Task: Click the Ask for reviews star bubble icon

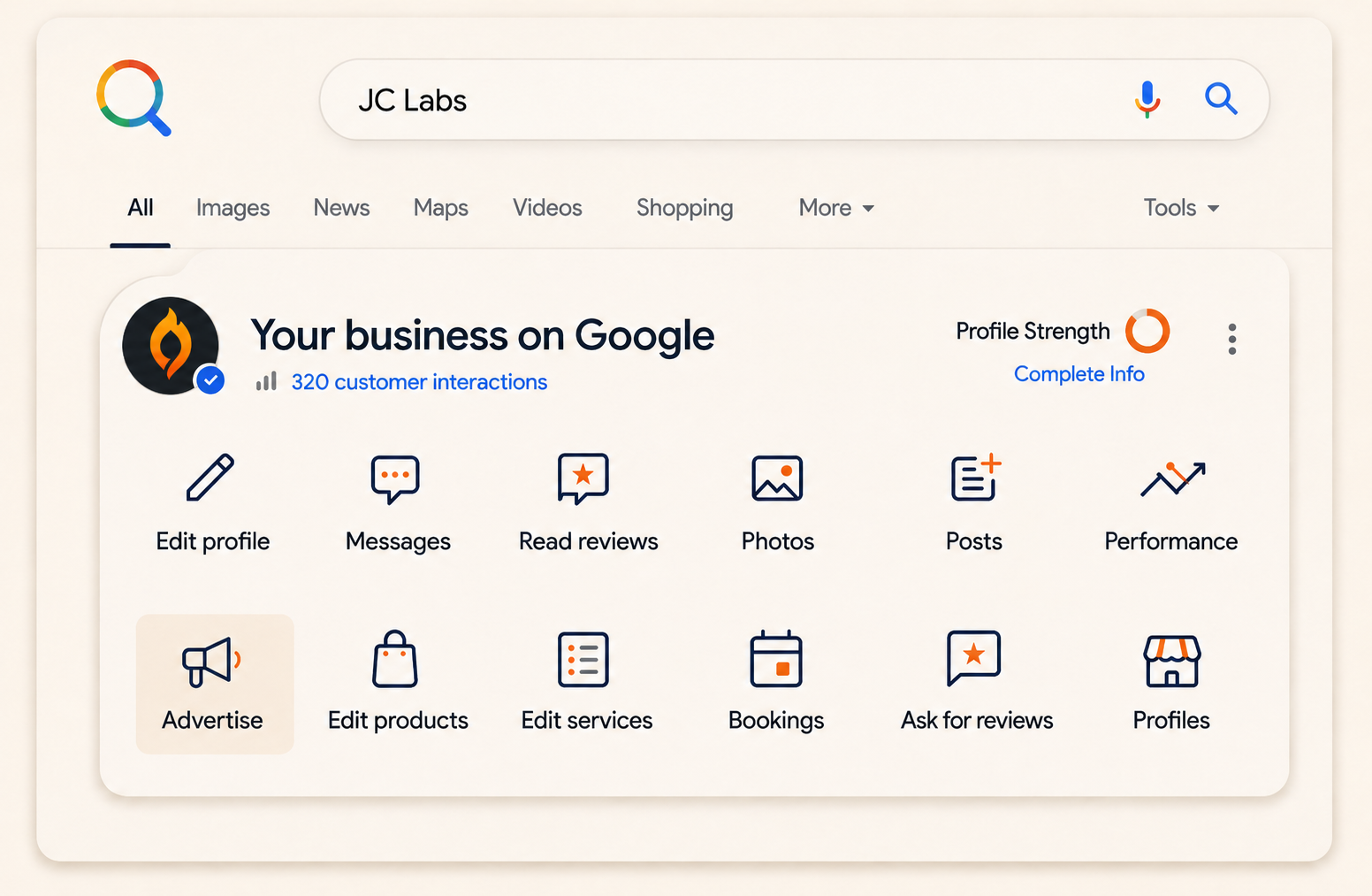Action: pos(973,658)
